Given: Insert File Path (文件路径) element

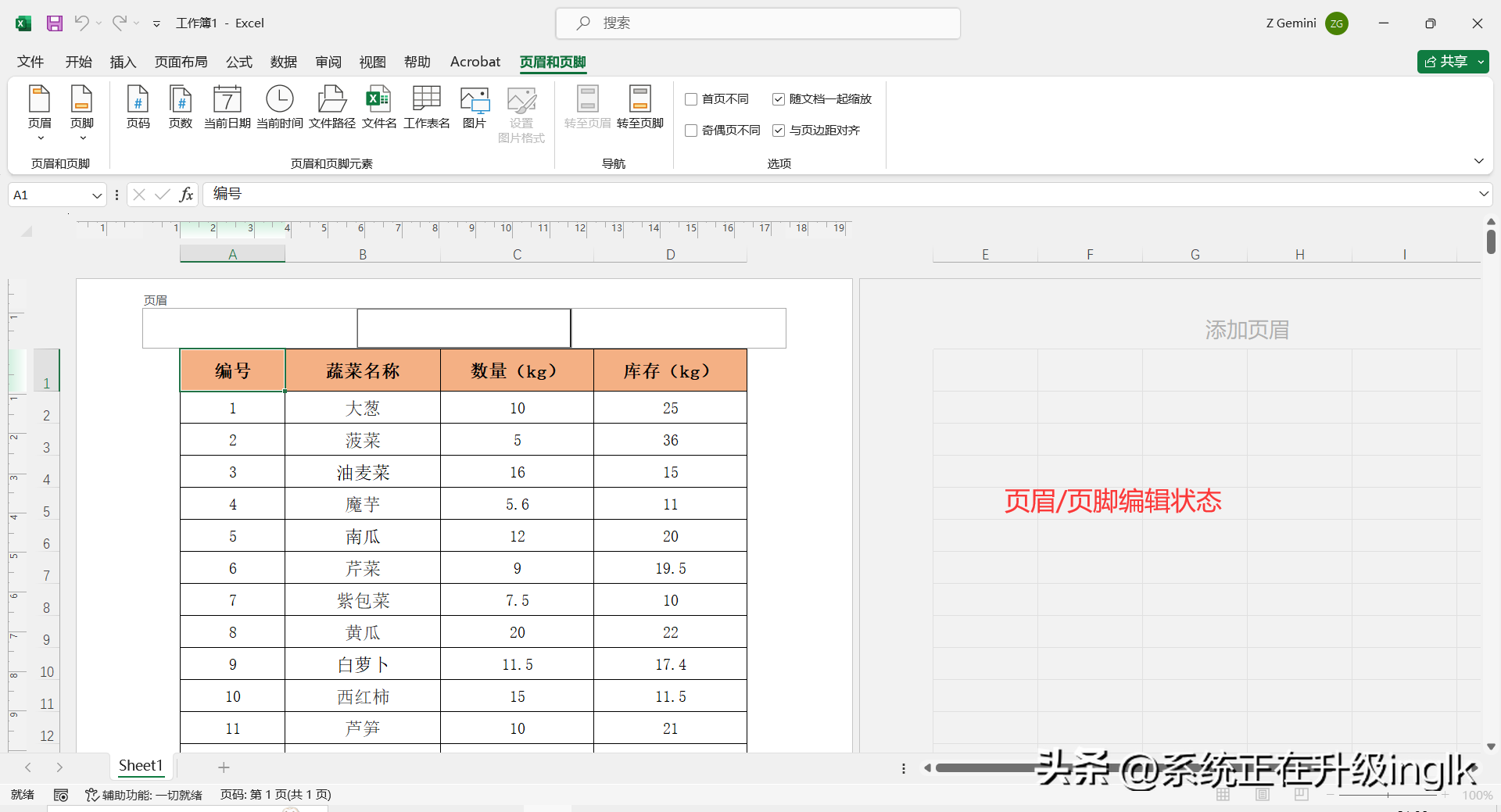Looking at the screenshot, I should [332, 107].
